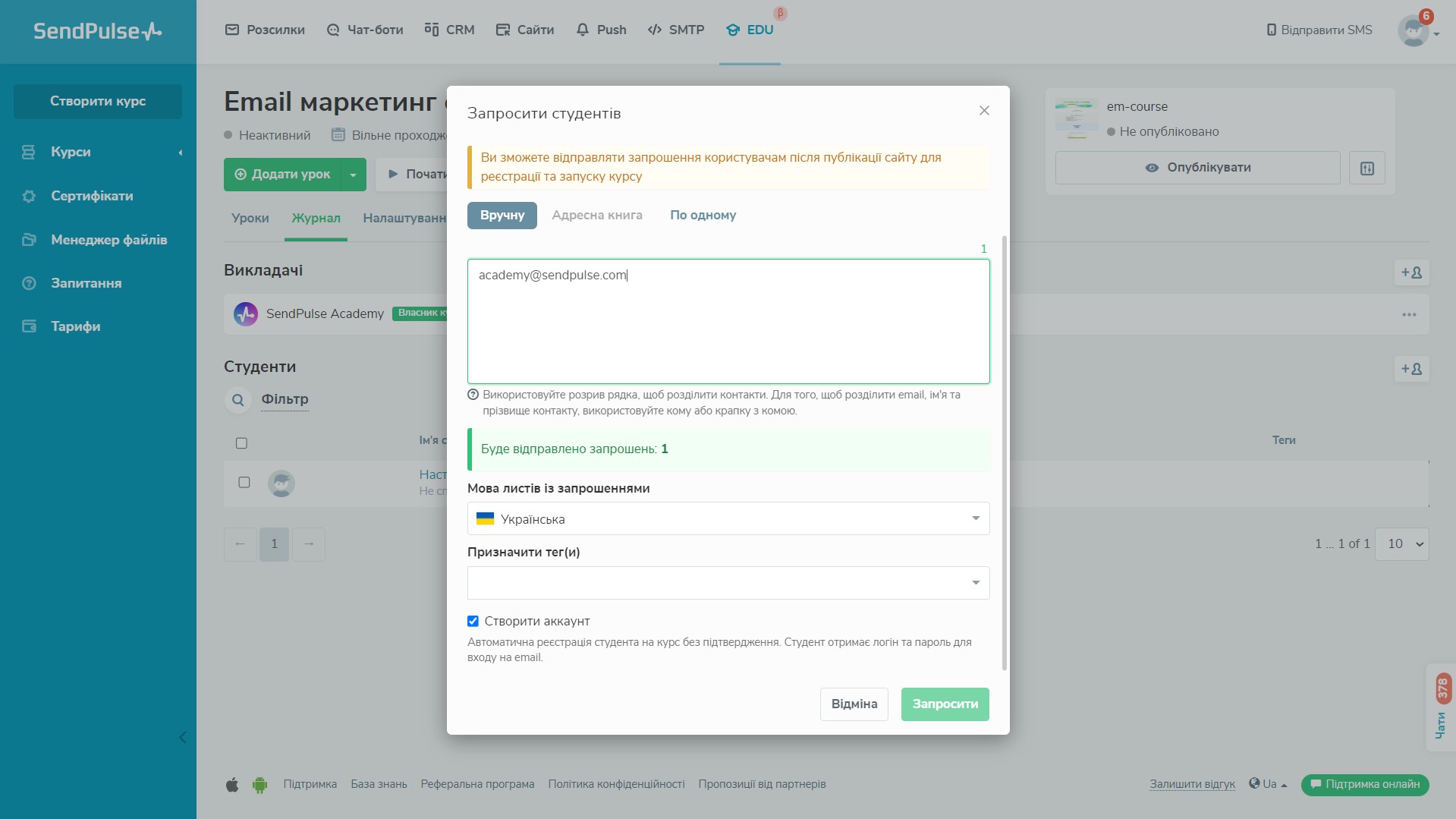Open the rows-per-page dropdown showing 10
Screen dimensions: 1456x819
(x=1401, y=544)
